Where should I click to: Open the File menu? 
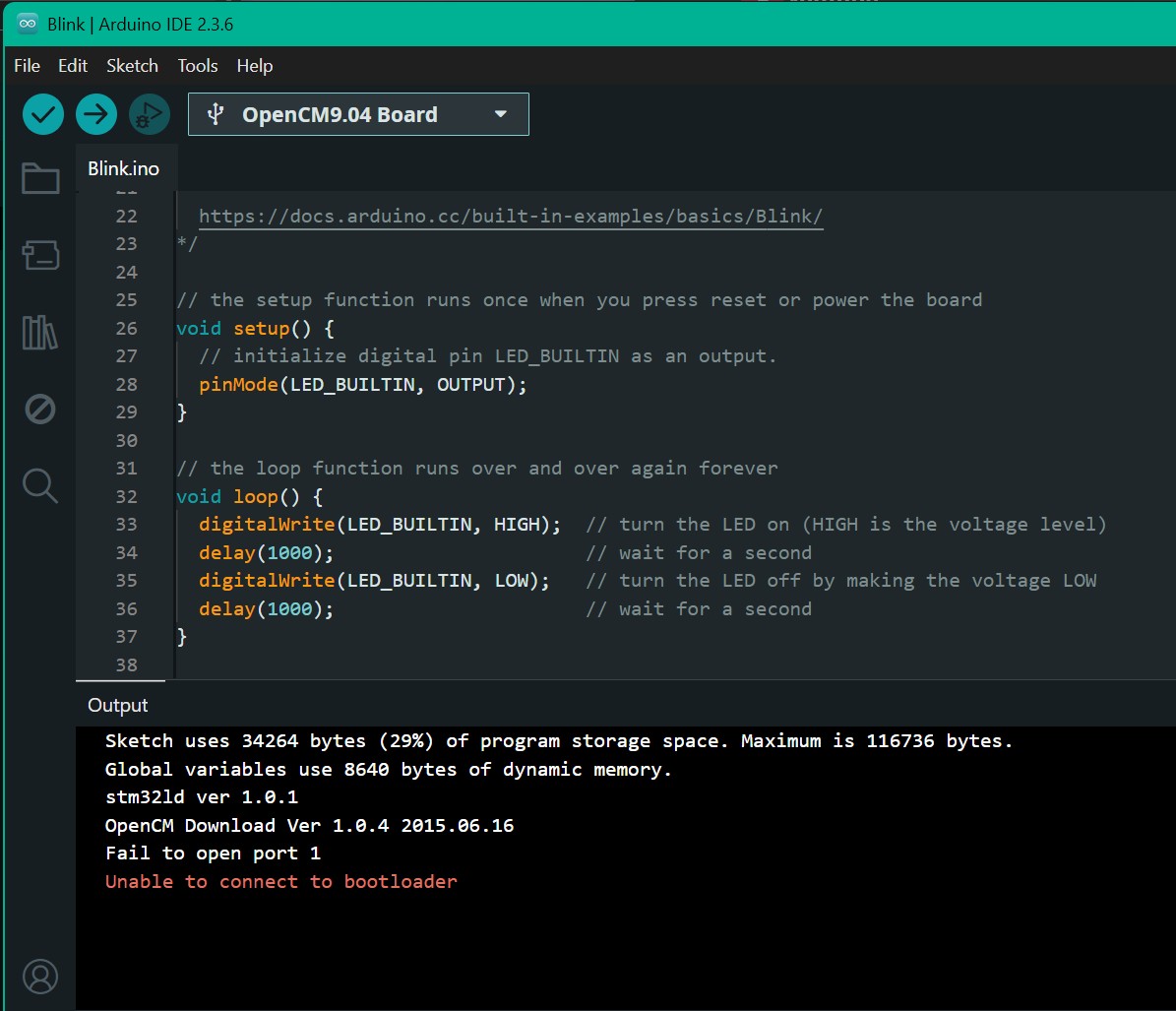[x=27, y=66]
